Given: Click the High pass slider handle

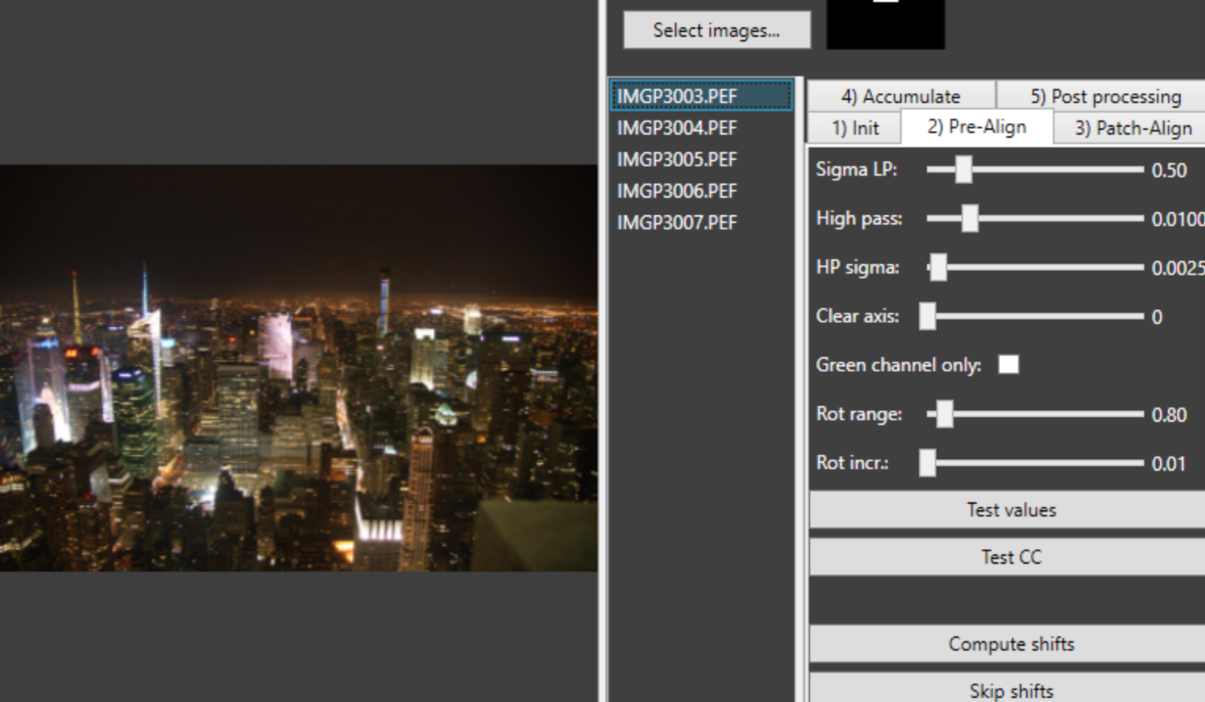Looking at the screenshot, I should click(969, 218).
